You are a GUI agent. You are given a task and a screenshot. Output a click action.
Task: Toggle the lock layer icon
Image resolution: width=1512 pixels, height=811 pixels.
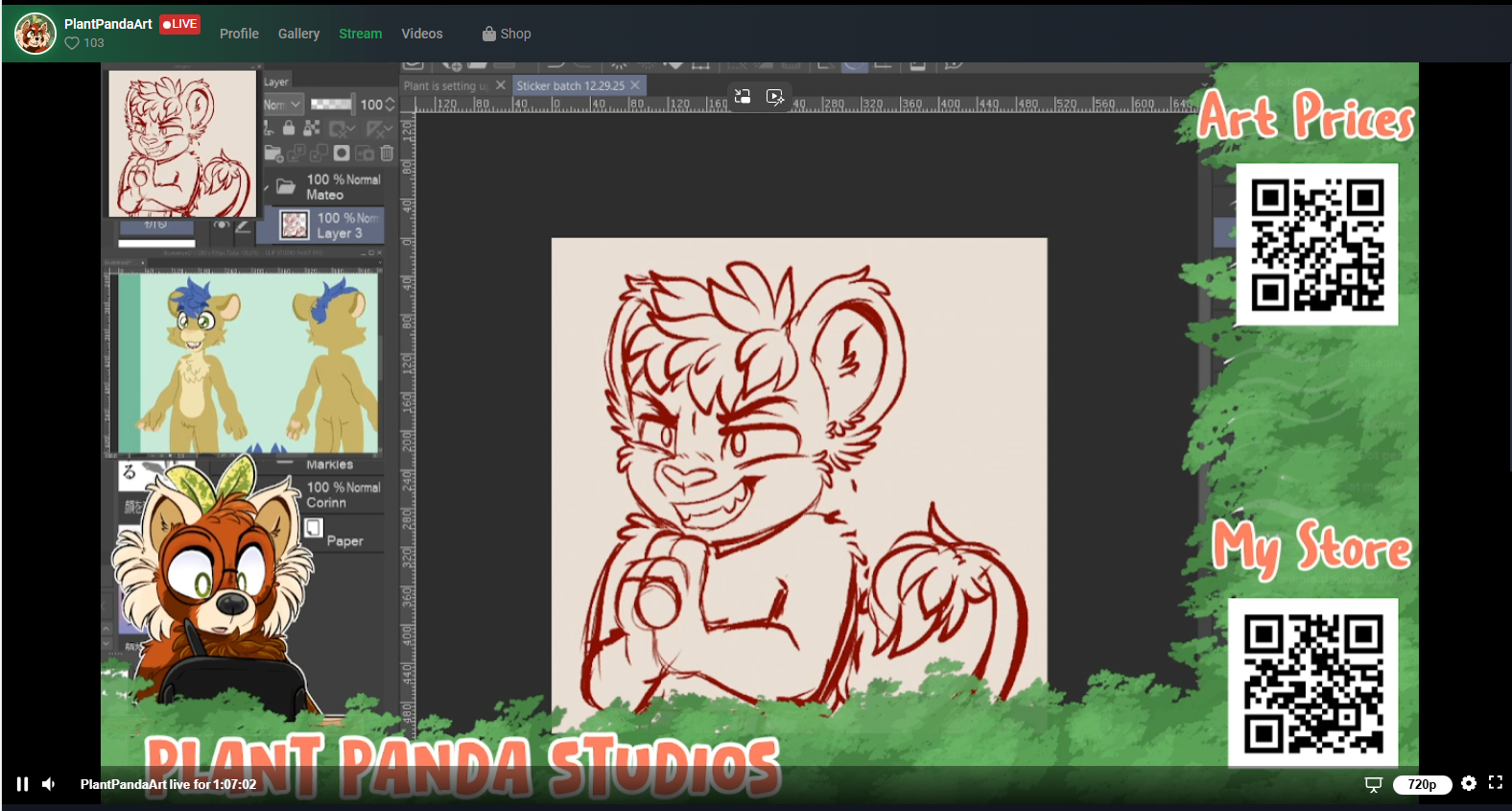click(x=289, y=129)
